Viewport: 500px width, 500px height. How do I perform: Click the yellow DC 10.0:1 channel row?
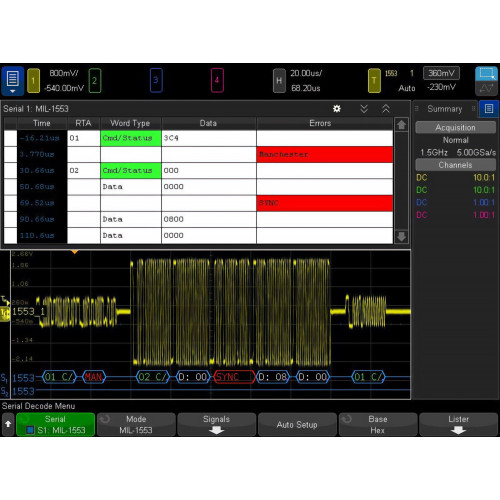pyautogui.click(x=455, y=178)
